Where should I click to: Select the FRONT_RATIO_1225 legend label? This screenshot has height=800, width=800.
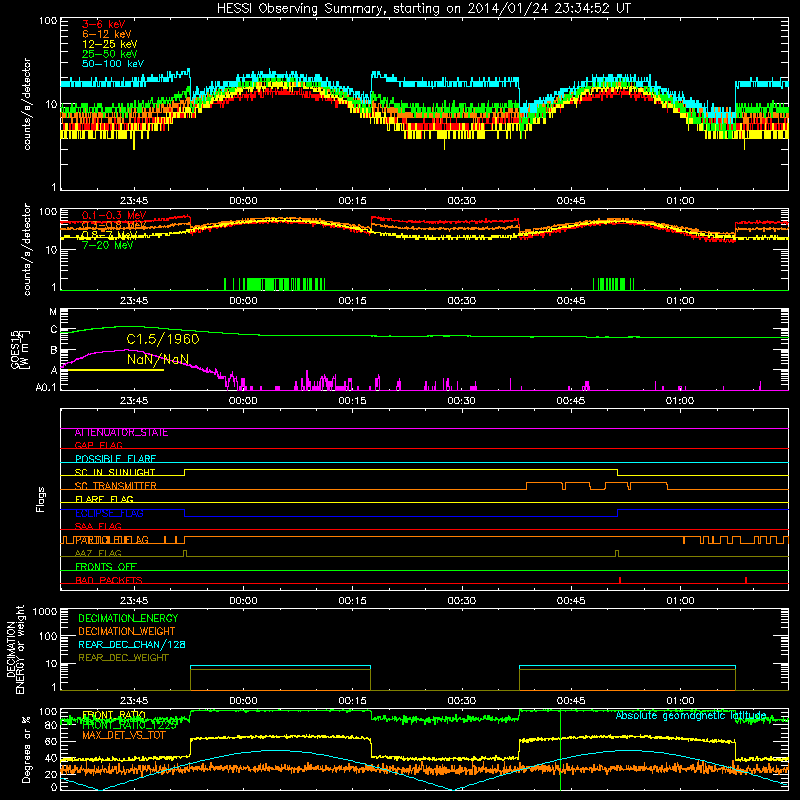coord(129,725)
